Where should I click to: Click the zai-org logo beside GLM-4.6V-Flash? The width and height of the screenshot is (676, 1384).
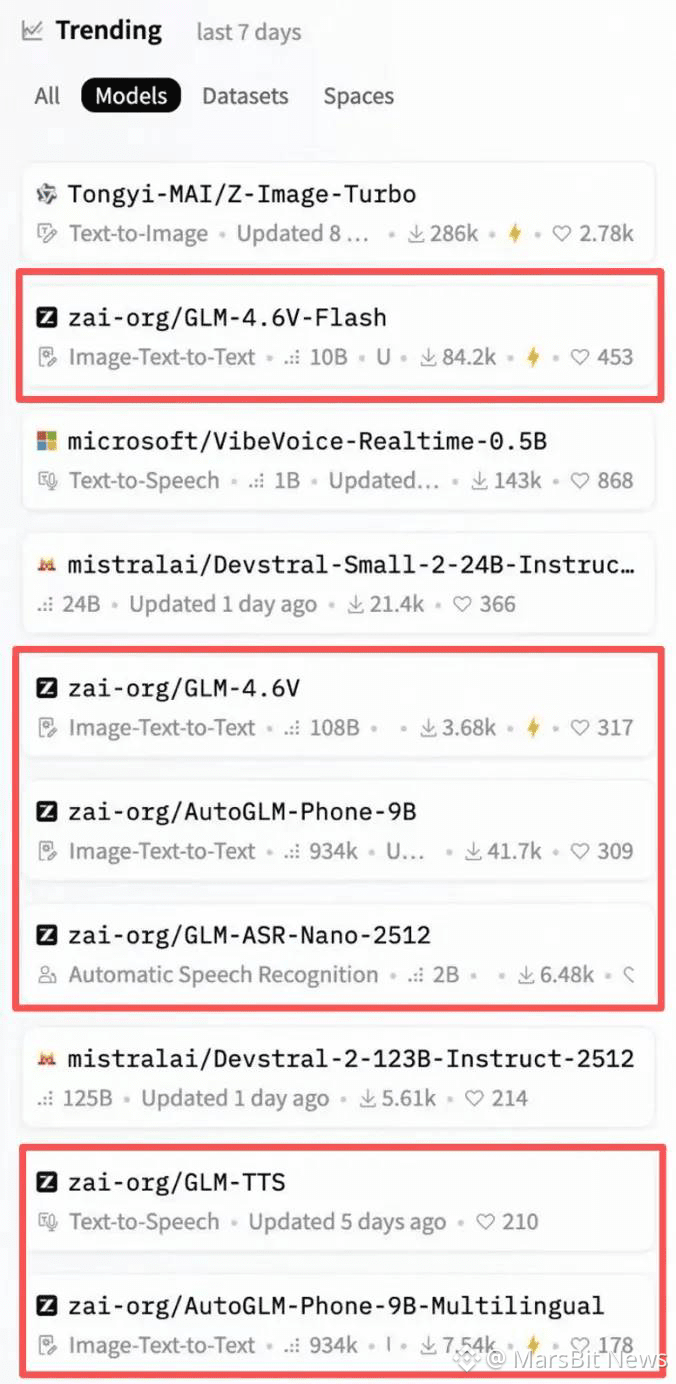tap(46, 318)
